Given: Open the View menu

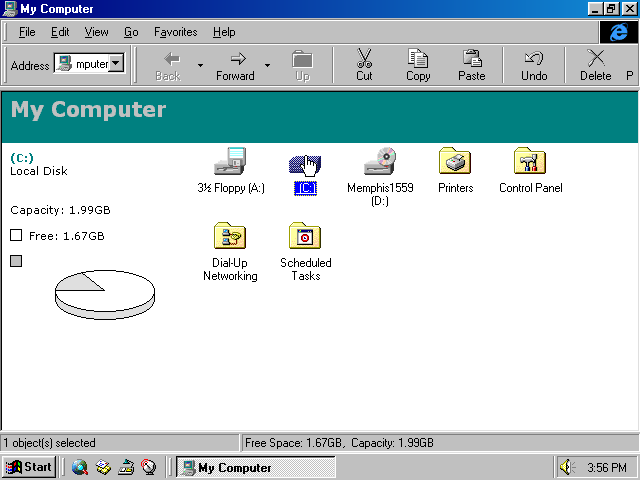Looking at the screenshot, I should pos(96,32).
